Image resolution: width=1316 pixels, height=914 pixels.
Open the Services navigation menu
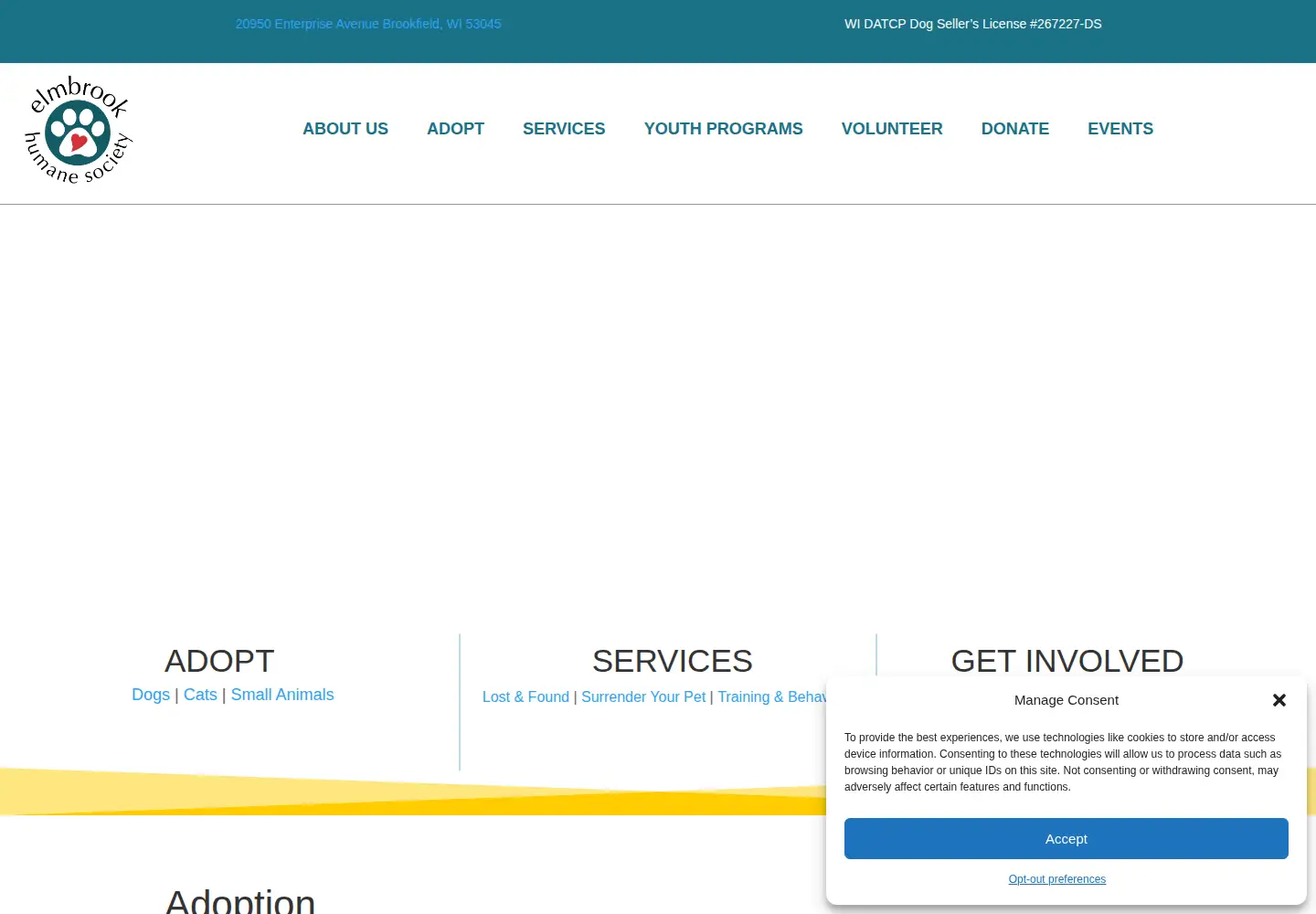click(564, 129)
